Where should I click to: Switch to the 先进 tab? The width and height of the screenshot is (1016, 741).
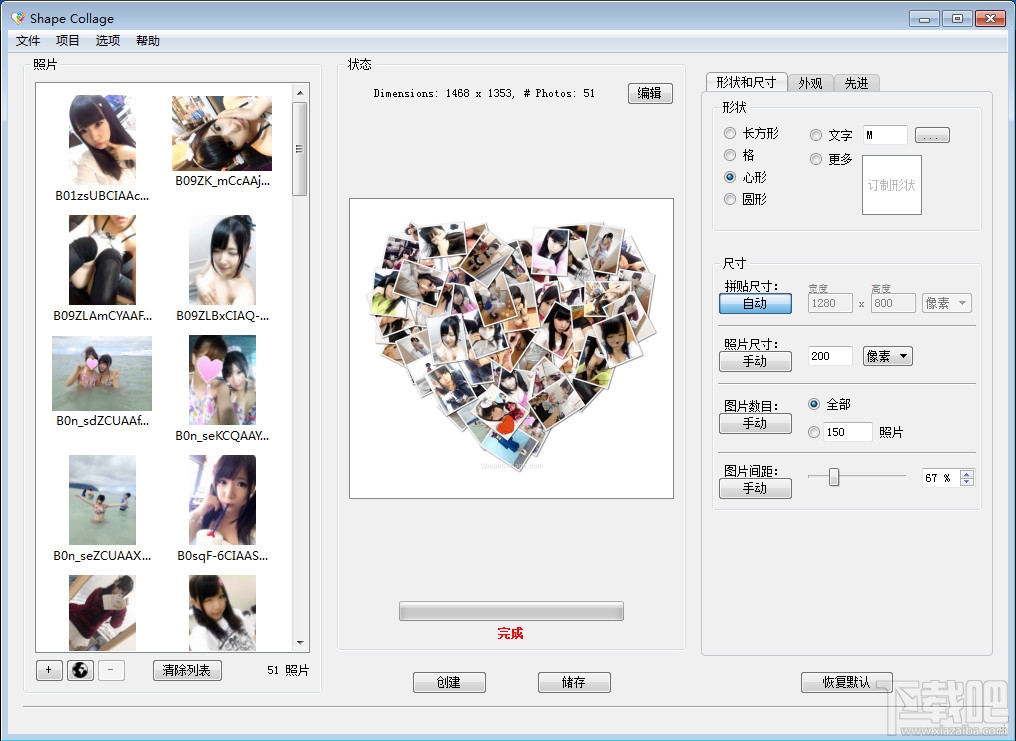click(856, 83)
